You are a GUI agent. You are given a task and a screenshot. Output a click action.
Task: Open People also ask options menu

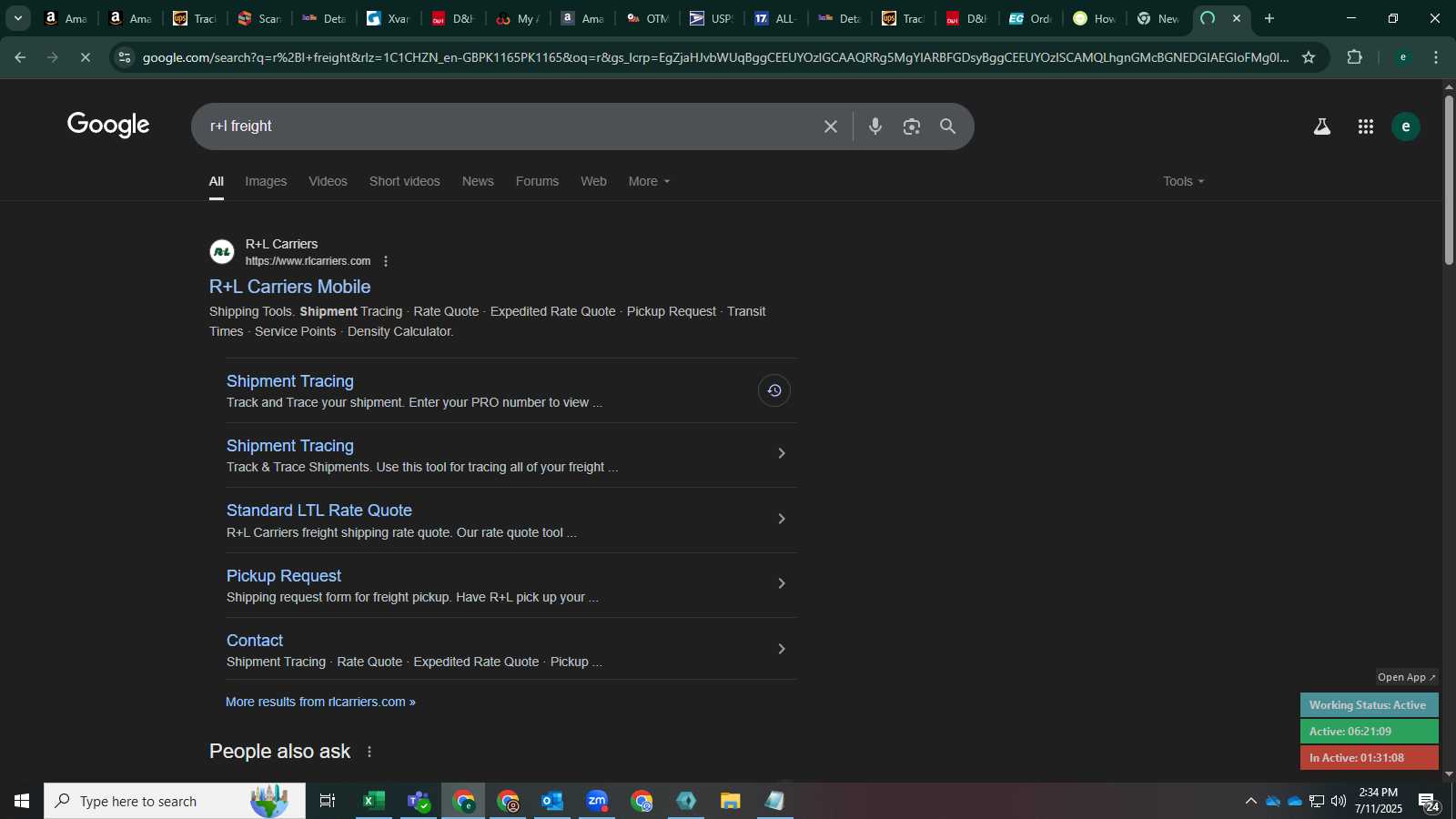[369, 752]
